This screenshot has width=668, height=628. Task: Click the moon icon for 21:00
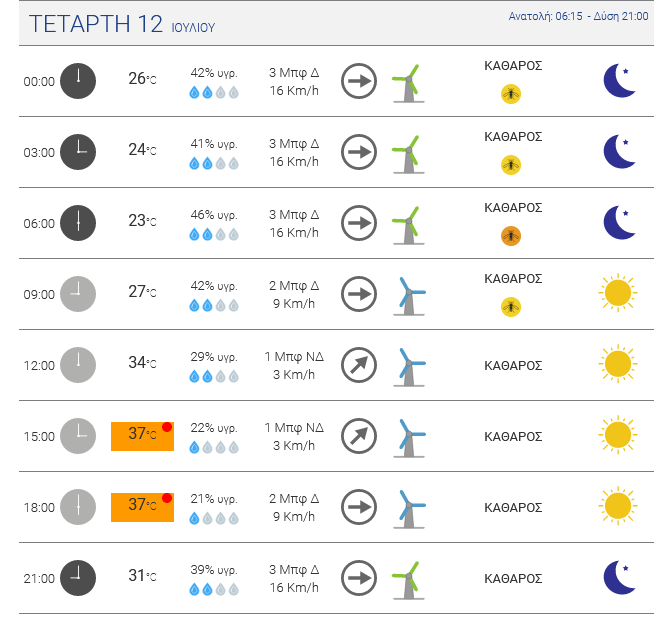pos(620,577)
